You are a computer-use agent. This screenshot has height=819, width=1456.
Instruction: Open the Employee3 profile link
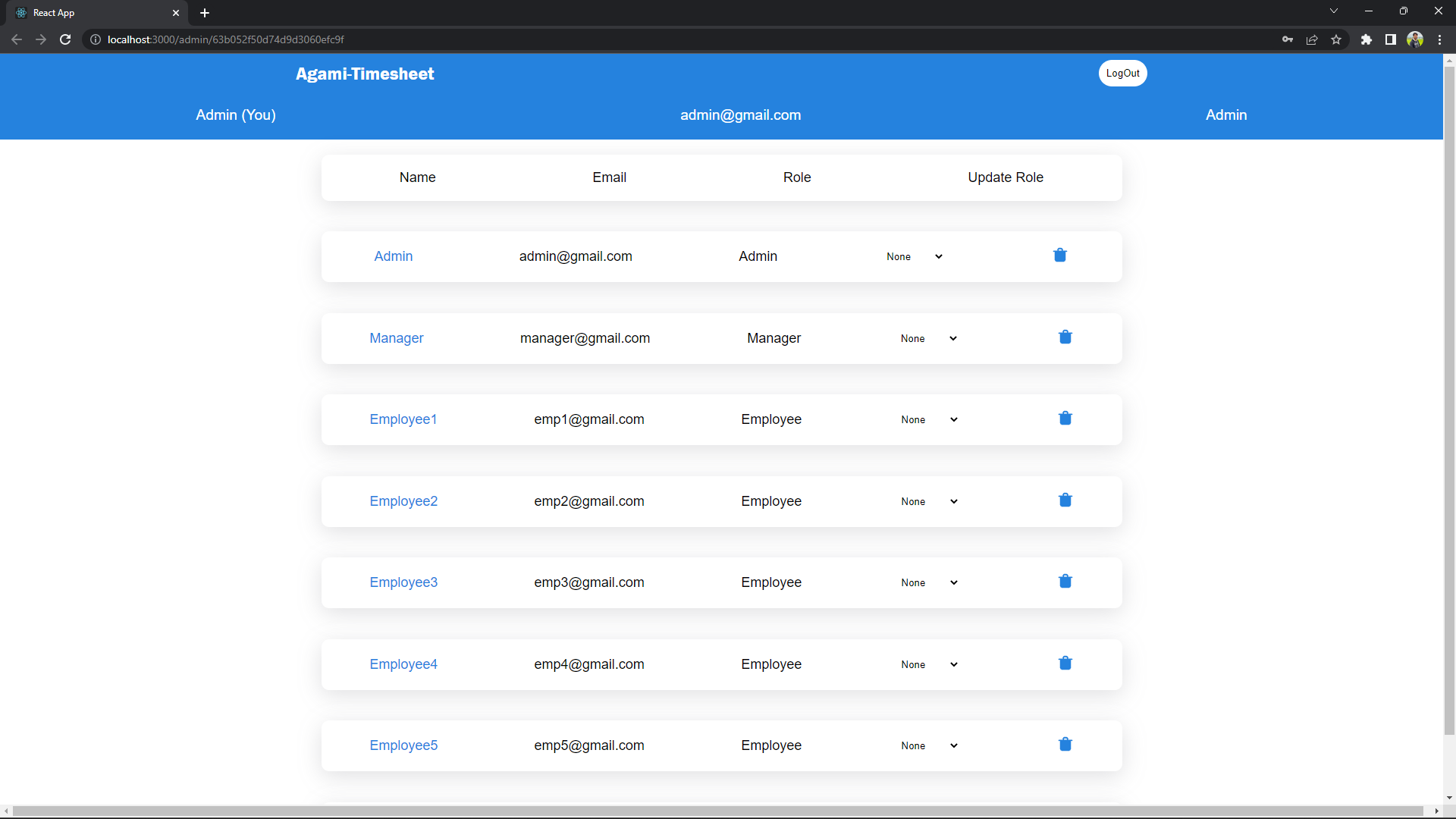pos(403,582)
